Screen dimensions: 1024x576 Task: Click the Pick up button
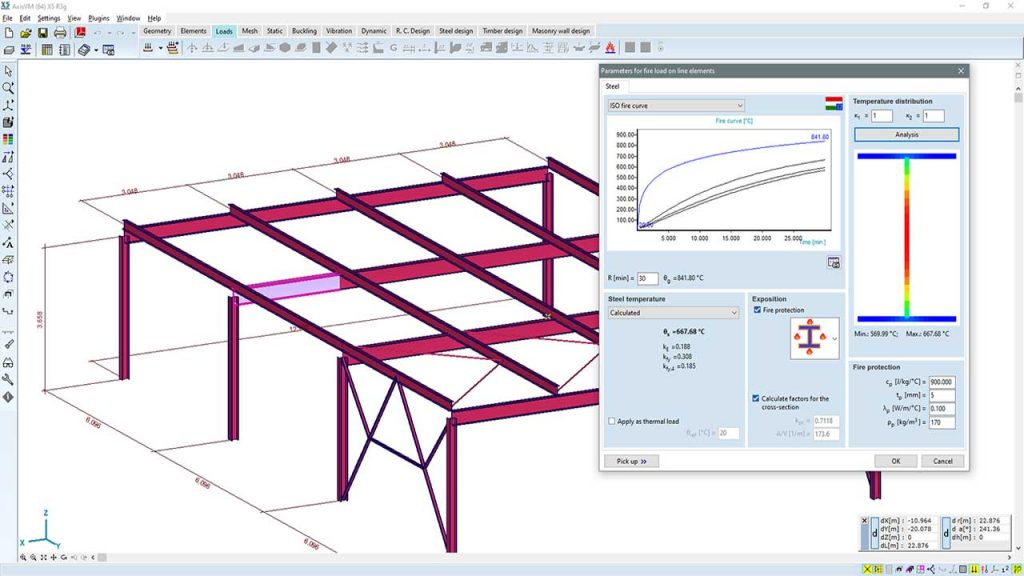631,461
